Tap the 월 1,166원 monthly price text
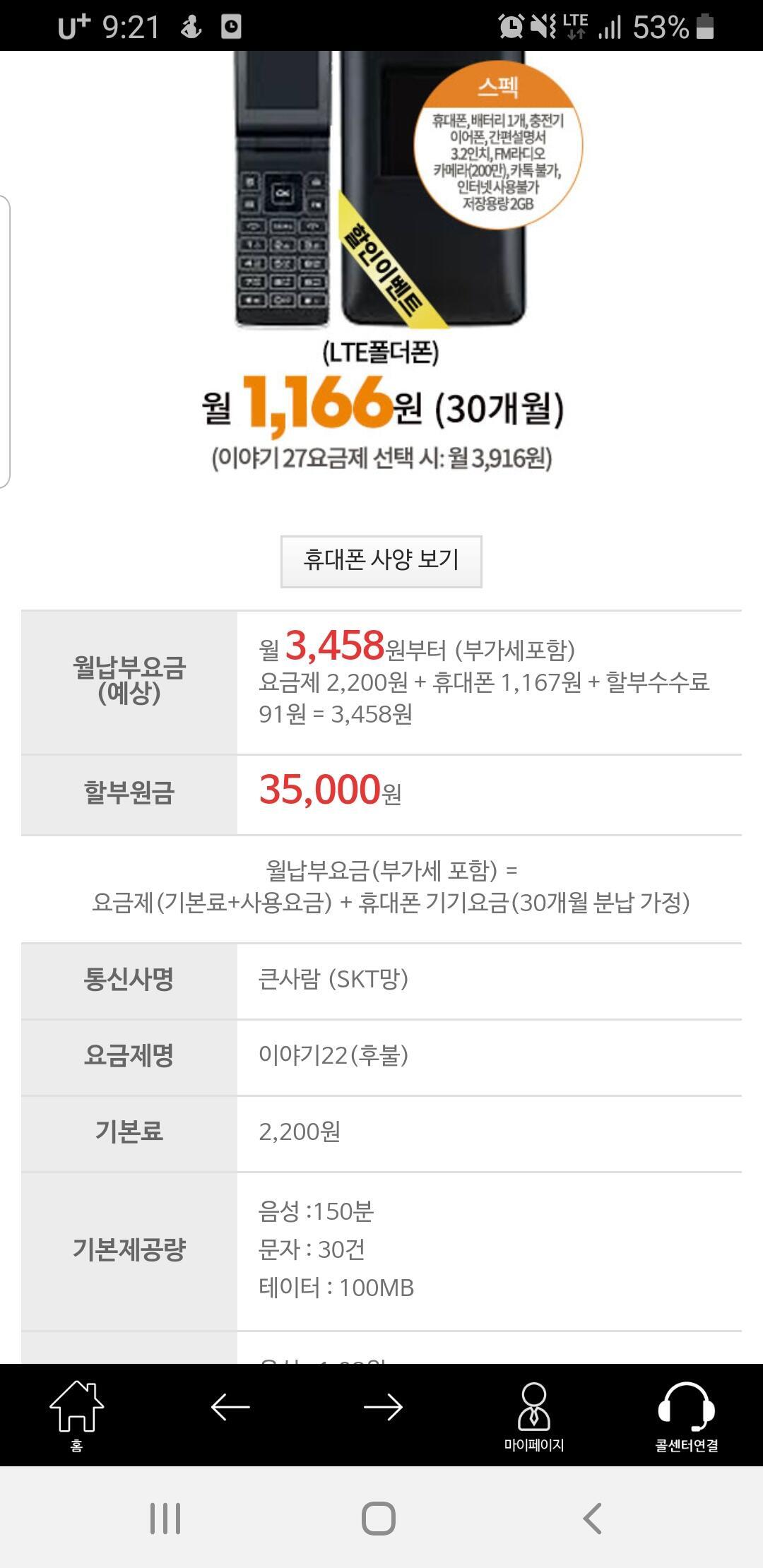 click(381, 404)
